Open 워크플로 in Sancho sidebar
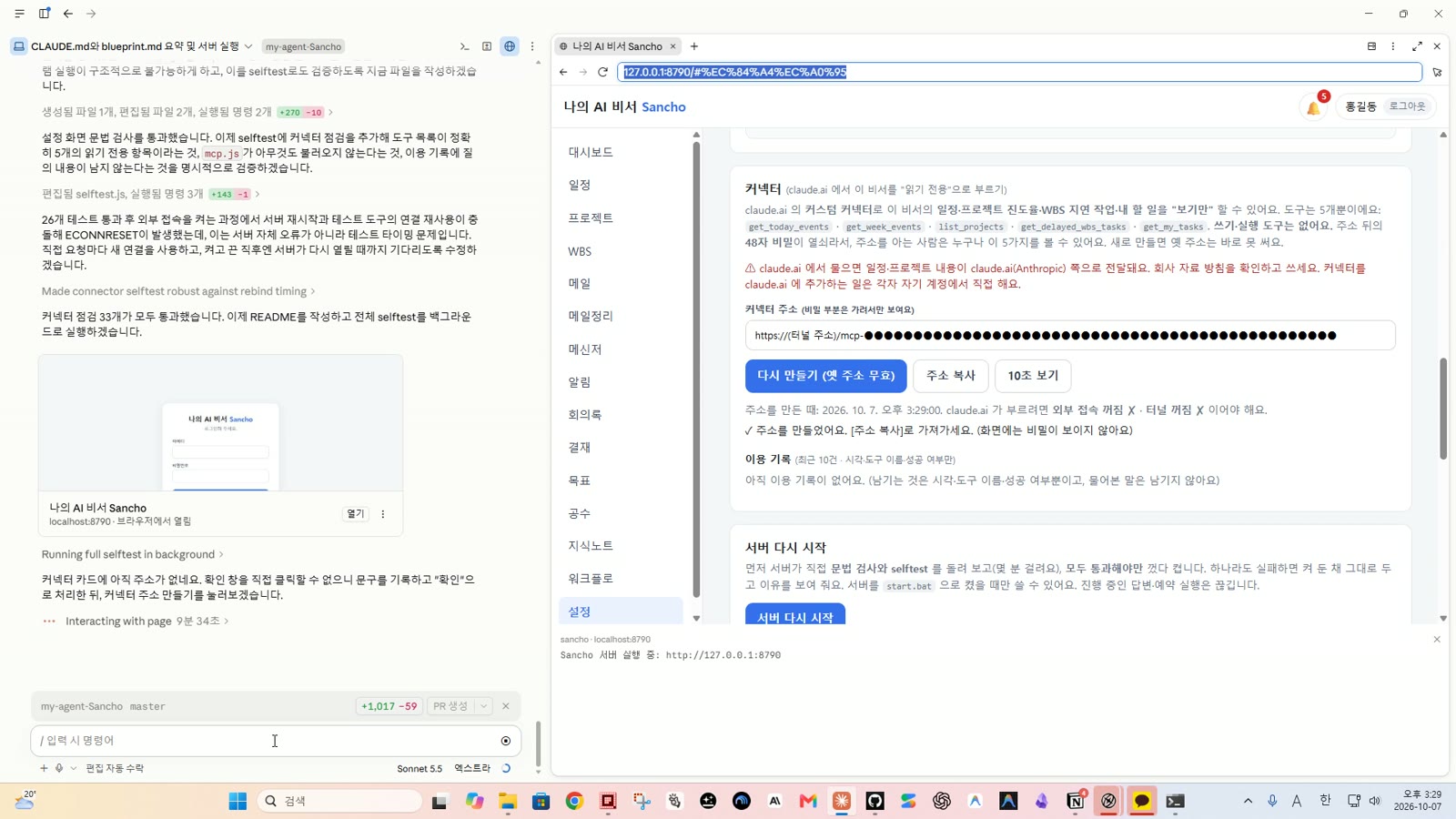This screenshot has height=819, width=1456. [591, 578]
